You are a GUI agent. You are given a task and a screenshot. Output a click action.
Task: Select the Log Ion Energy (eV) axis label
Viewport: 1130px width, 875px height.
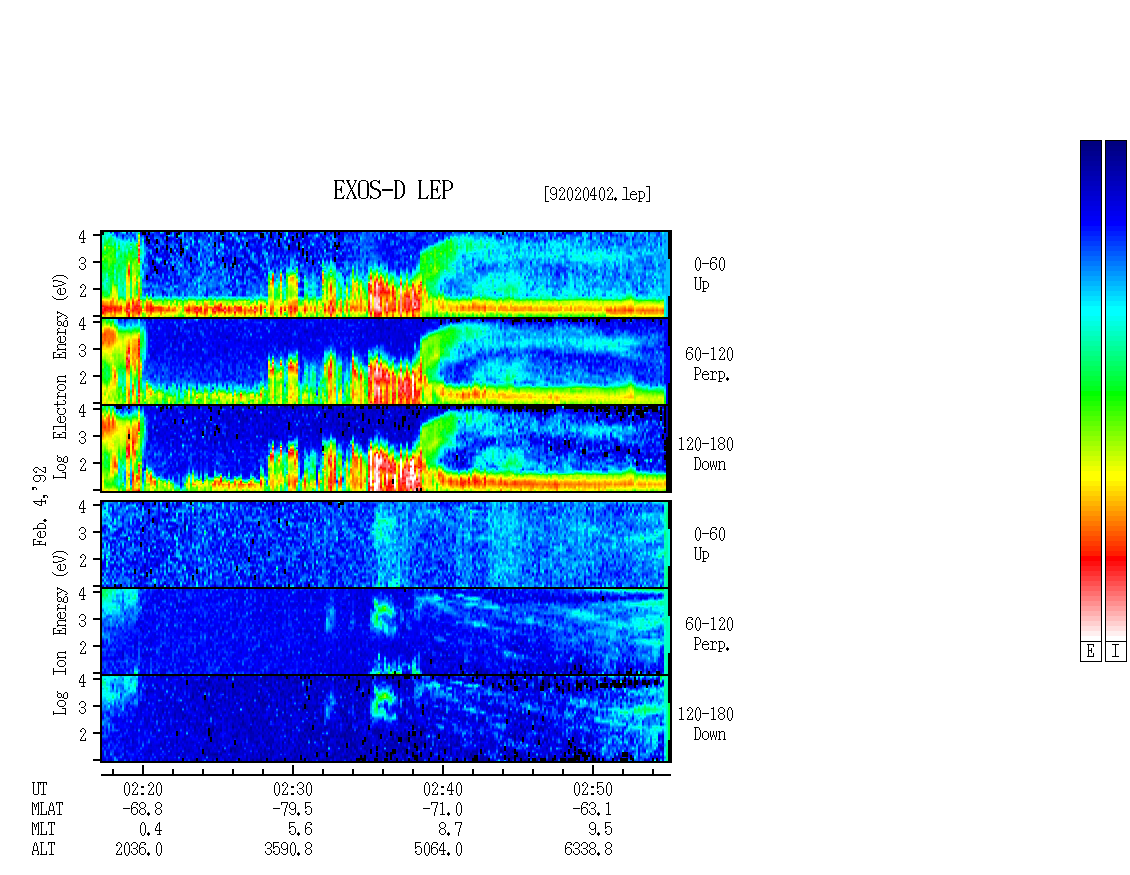[61, 633]
